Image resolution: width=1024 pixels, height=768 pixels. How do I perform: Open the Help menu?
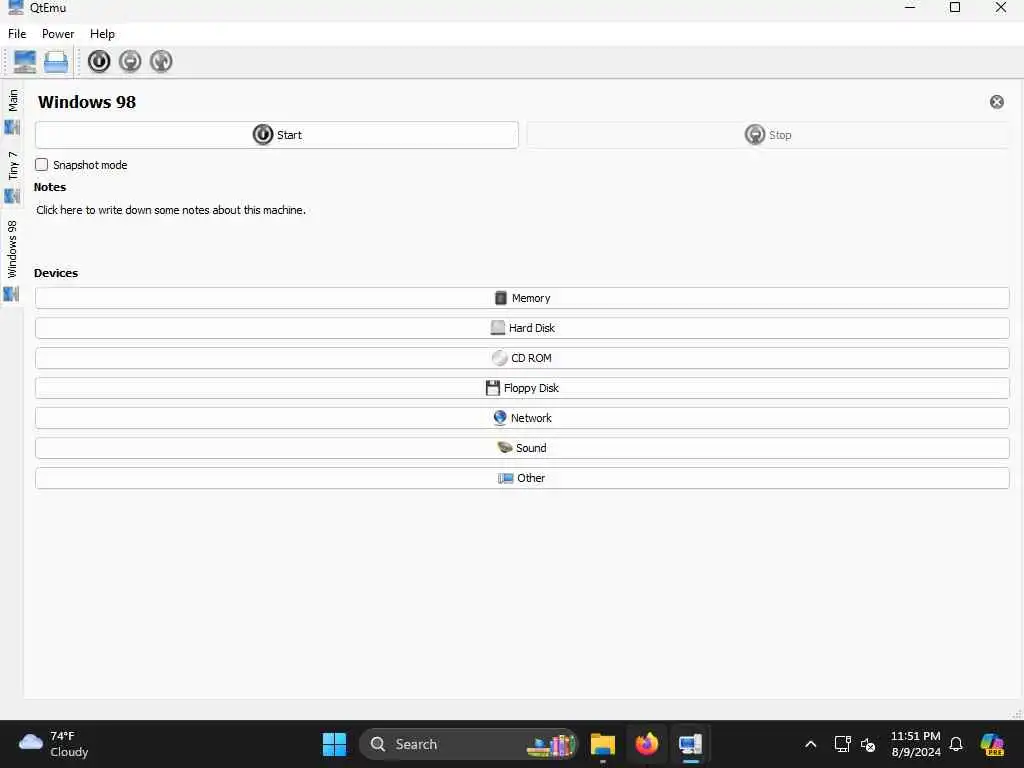[102, 34]
